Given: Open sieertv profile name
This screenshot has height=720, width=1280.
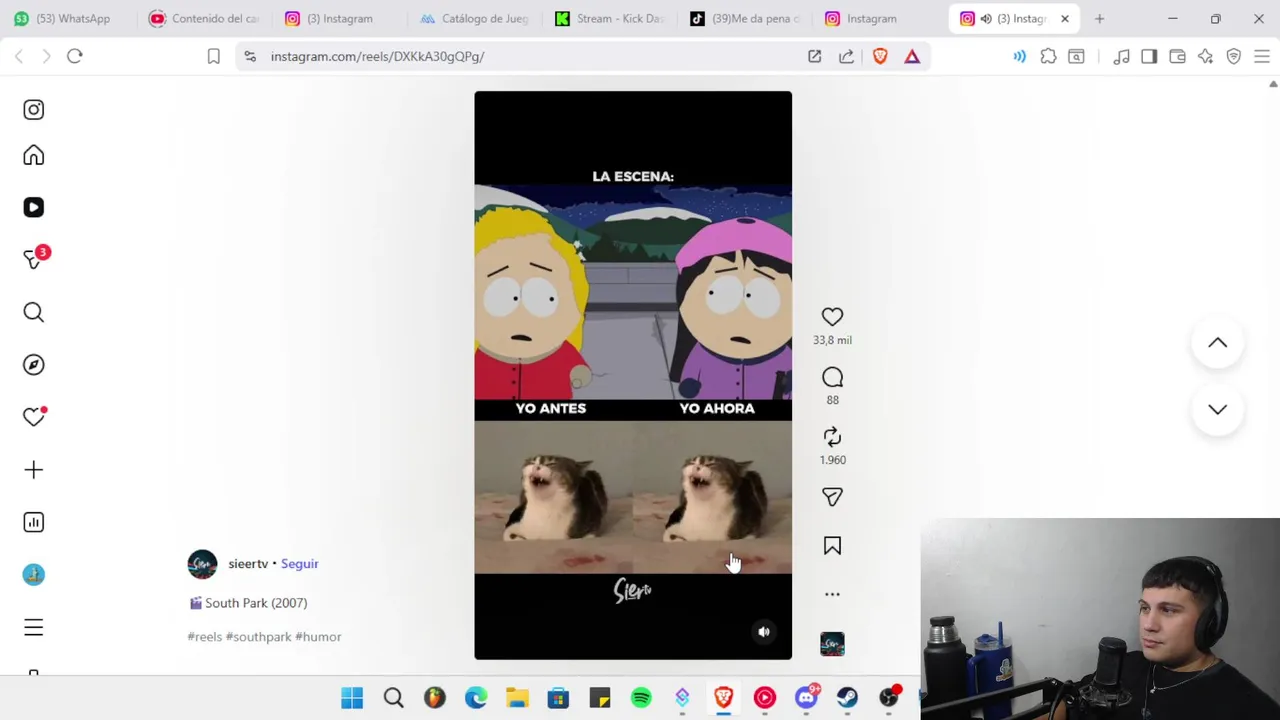Looking at the screenshot, I should [248, 564].
